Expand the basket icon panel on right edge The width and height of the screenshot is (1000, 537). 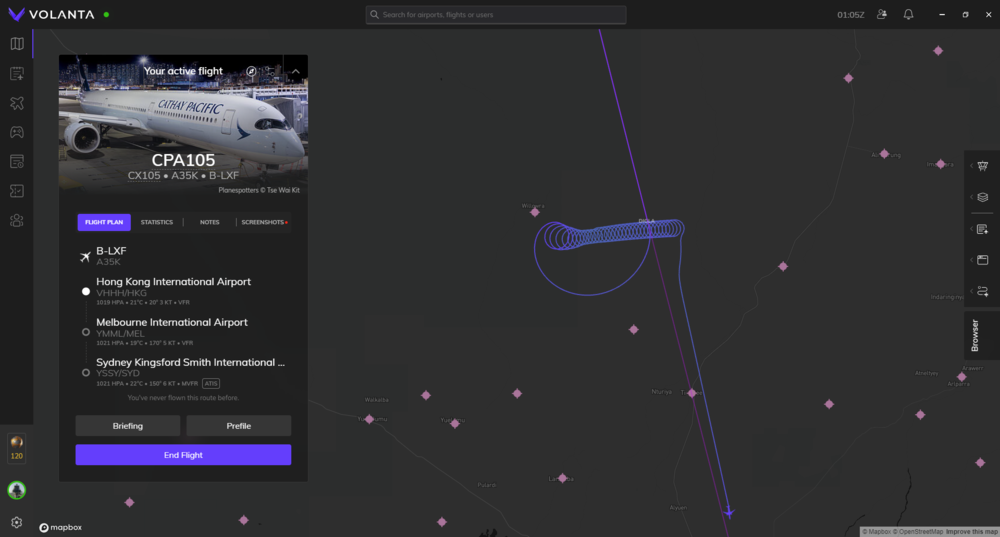click(982, 166)
